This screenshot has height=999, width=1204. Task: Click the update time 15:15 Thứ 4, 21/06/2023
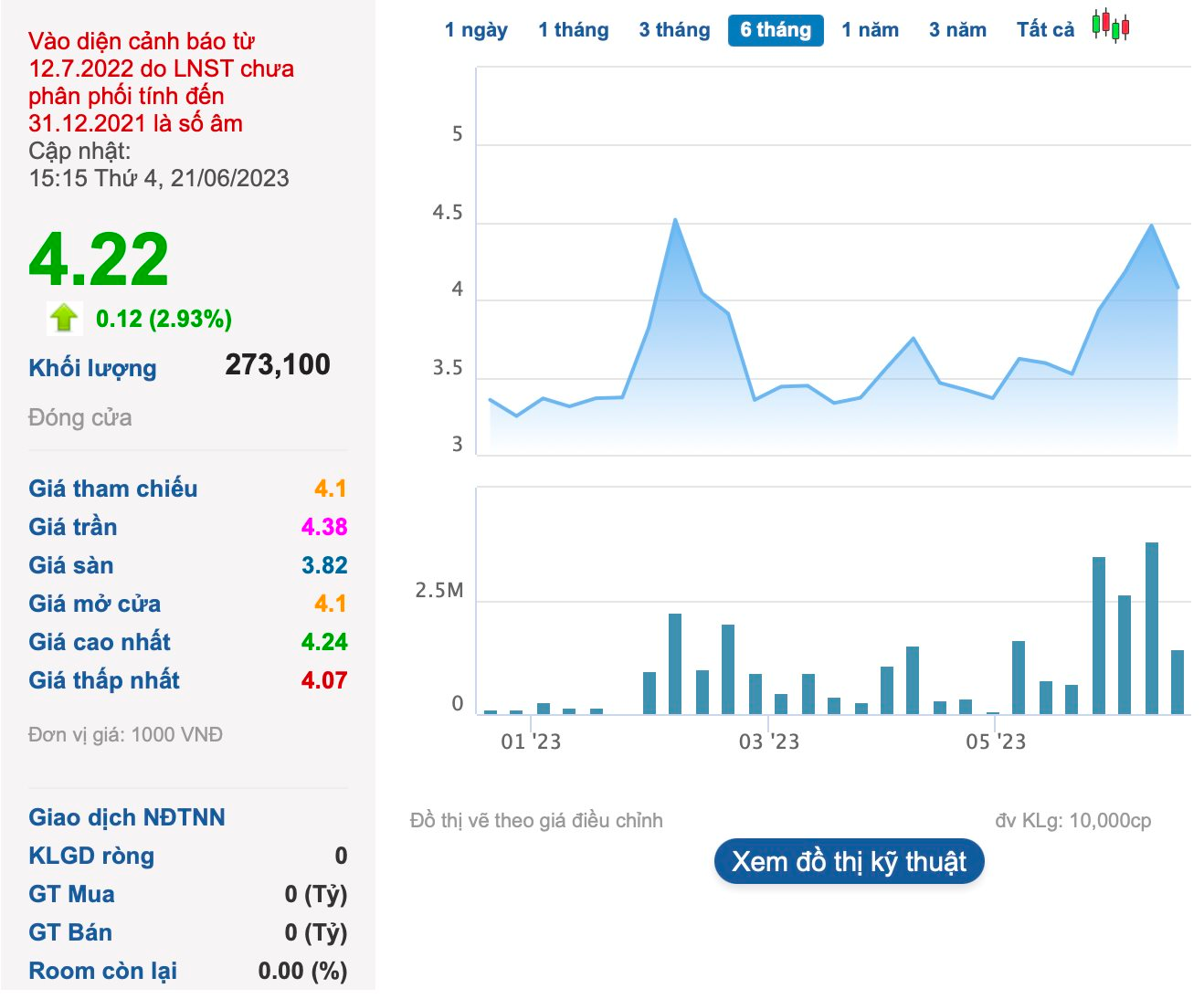pos(159,178)
